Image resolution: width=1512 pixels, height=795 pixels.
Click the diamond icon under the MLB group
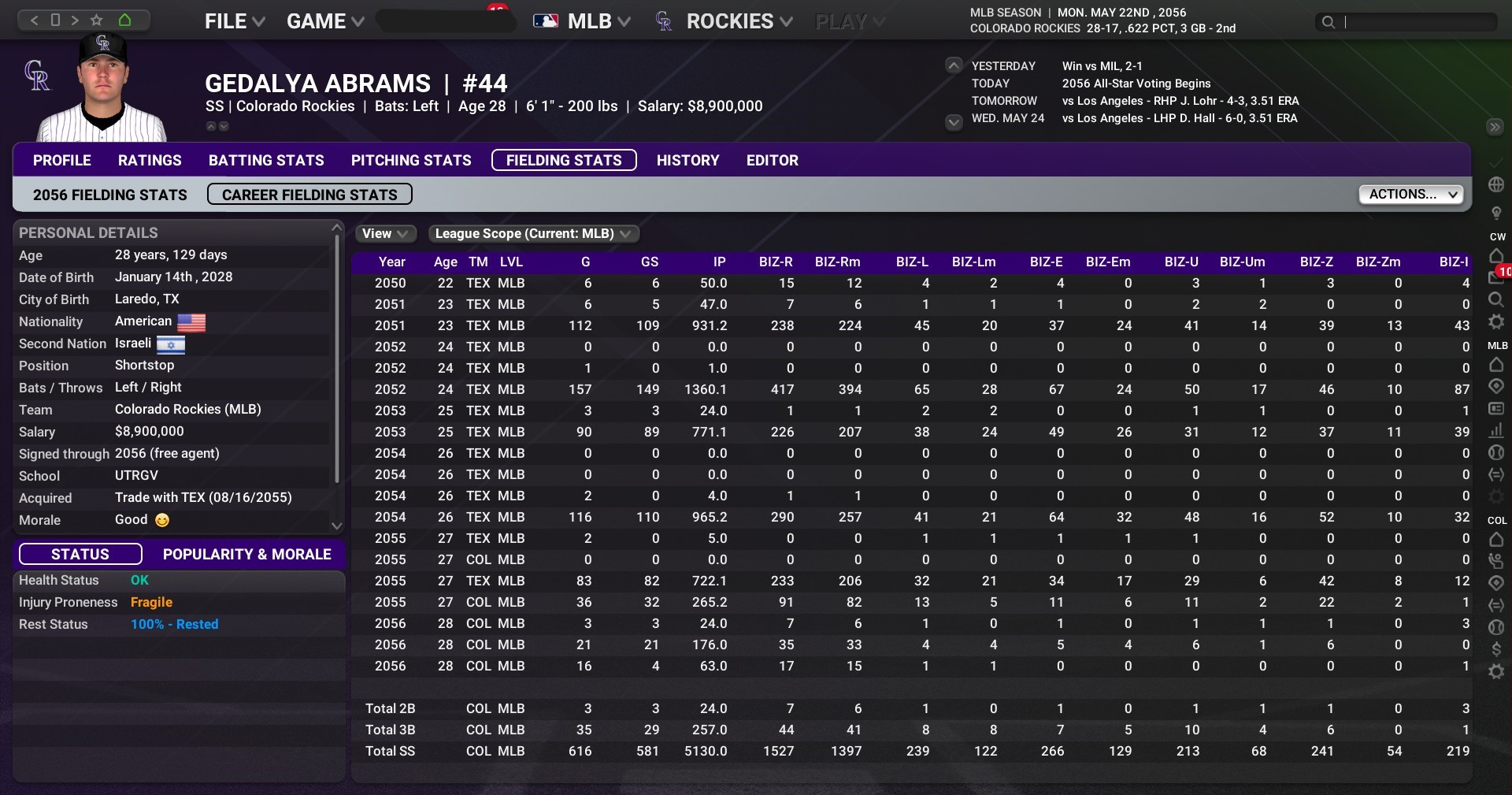point(1496,386)
